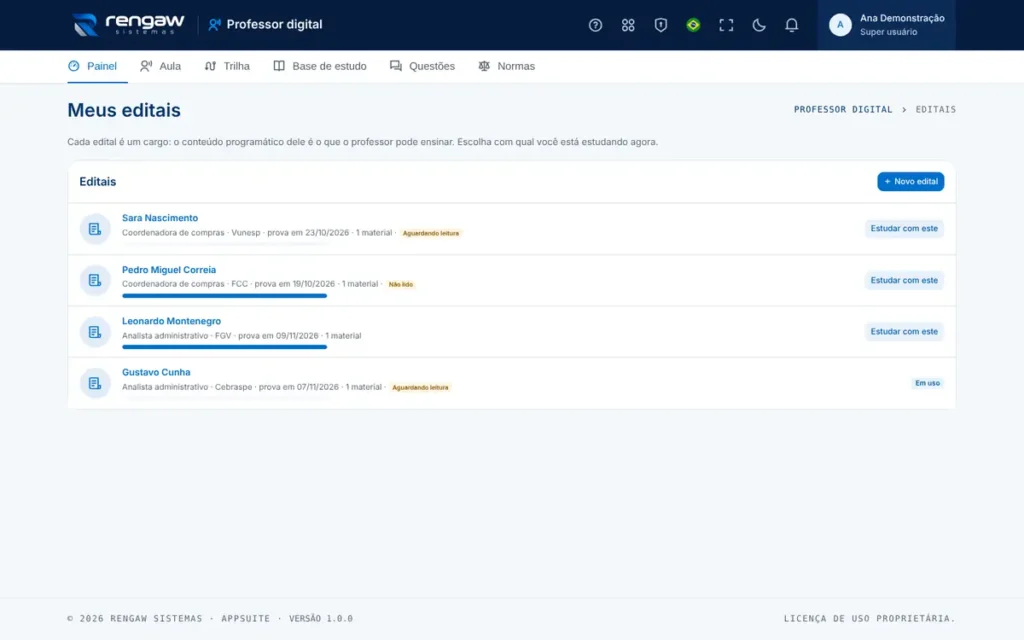Toggle dark mode with moon icon
Viewport: 1024px width, 640px height.
[x=758, y=25]
